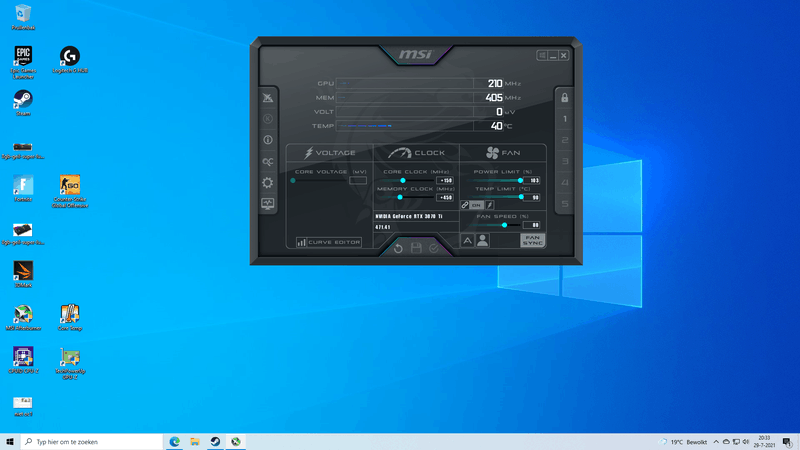The height and width of the screenshot is (450, 800).
Task: Select profile slot 1
Action: tap(564, 120)
